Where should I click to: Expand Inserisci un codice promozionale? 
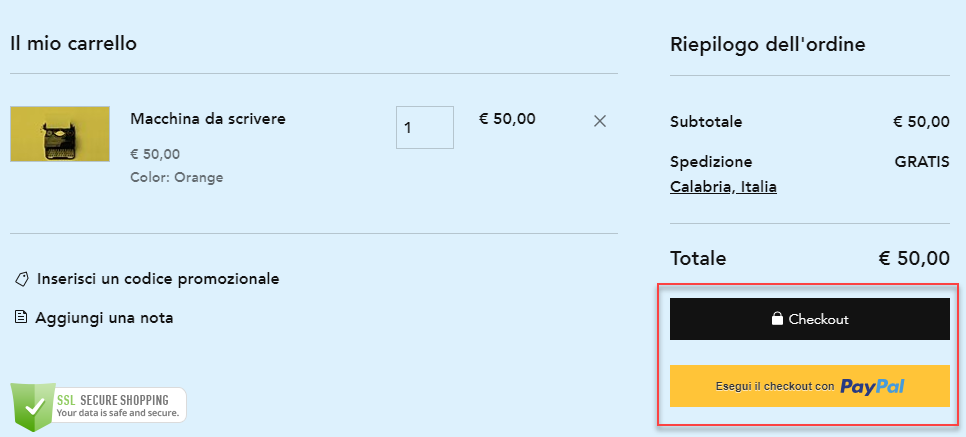pos(158,279)
